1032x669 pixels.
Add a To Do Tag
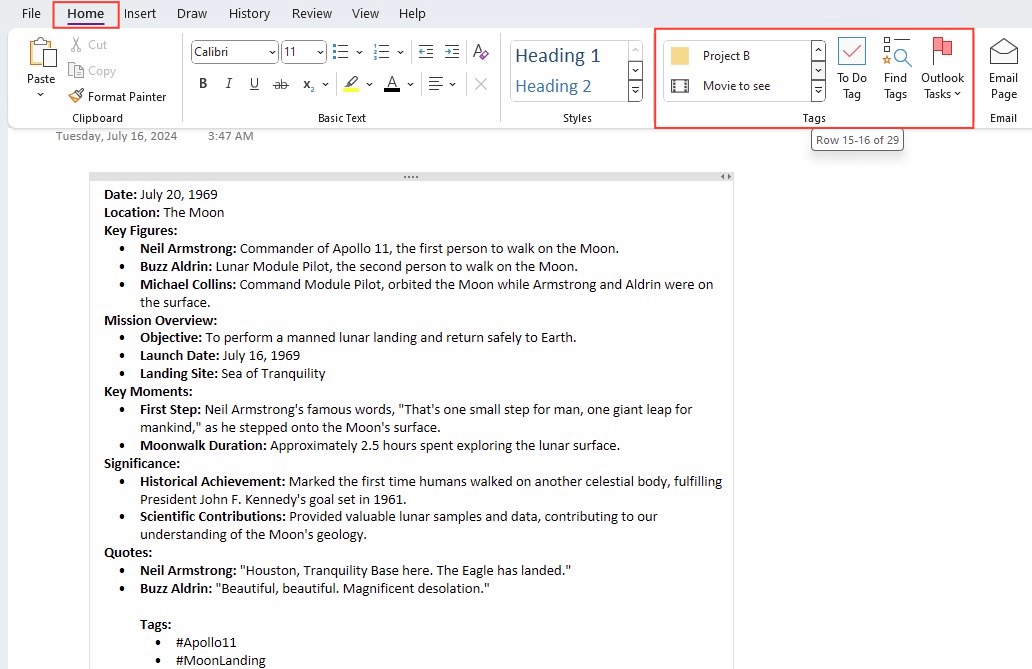[852, 68]
